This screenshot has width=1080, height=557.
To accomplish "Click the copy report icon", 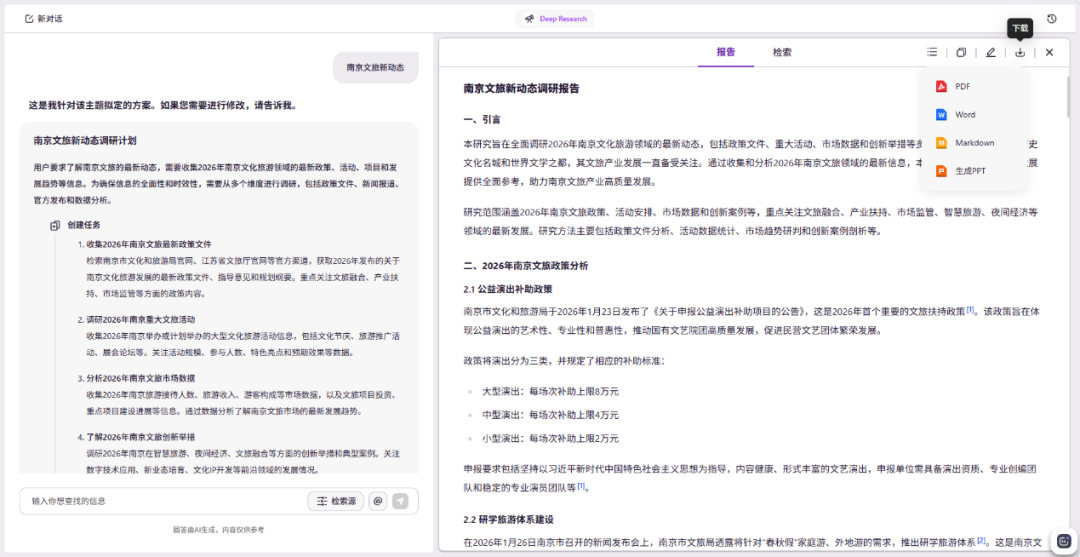I will click(x=961, y=53).
